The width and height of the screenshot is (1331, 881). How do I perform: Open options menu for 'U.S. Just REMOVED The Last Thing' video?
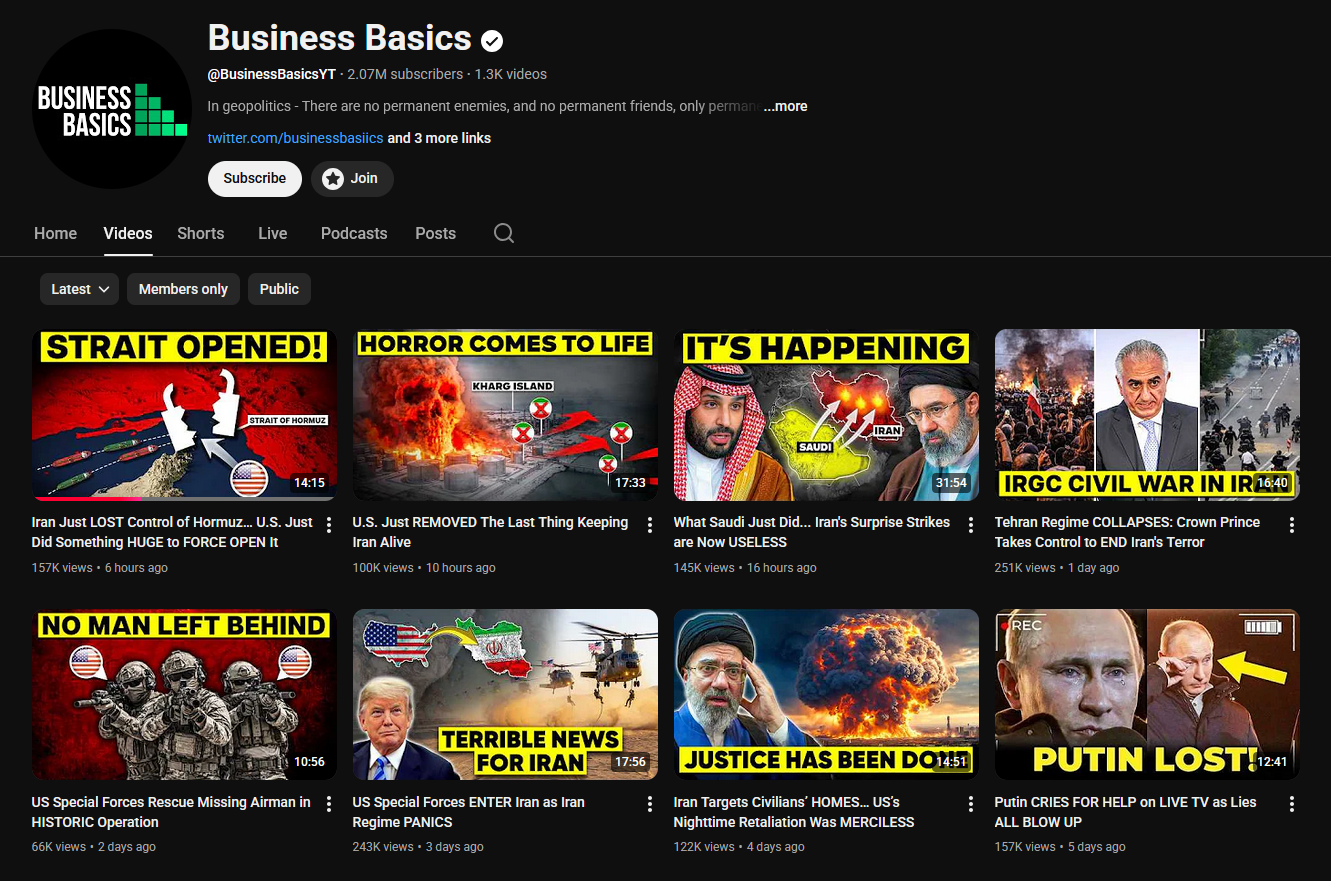coord(650,525)
